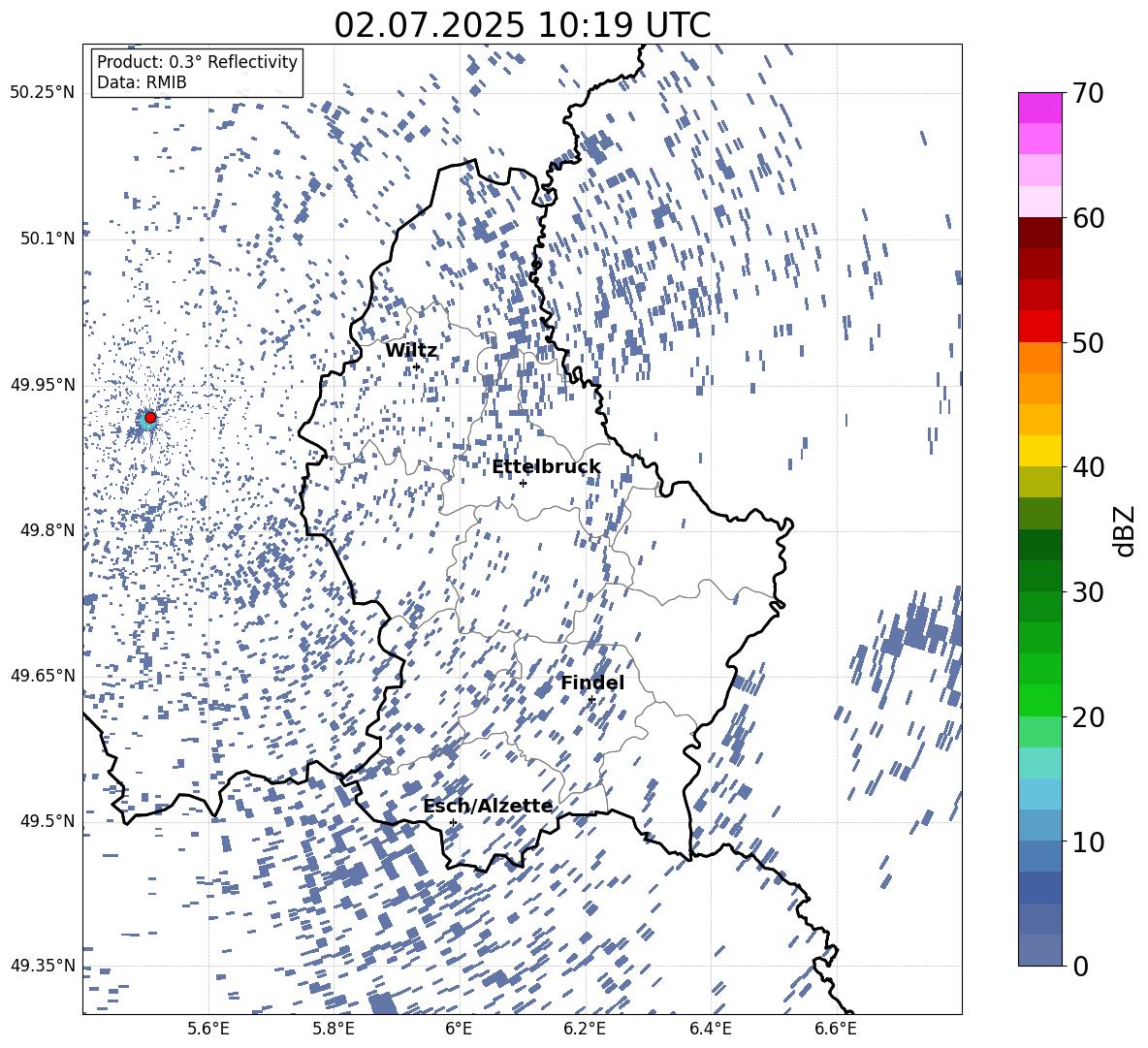Click the colorbar tick label 40
The height and width of the screenshot is (1048, 1148).
point(1087,467)
